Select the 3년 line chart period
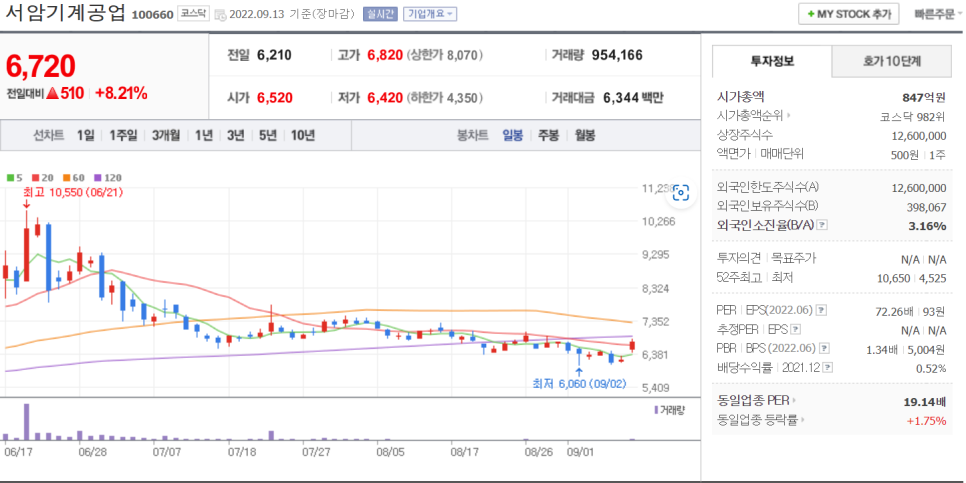The width and height of the screenshot is (966, 483). click(x=235, y=136)
